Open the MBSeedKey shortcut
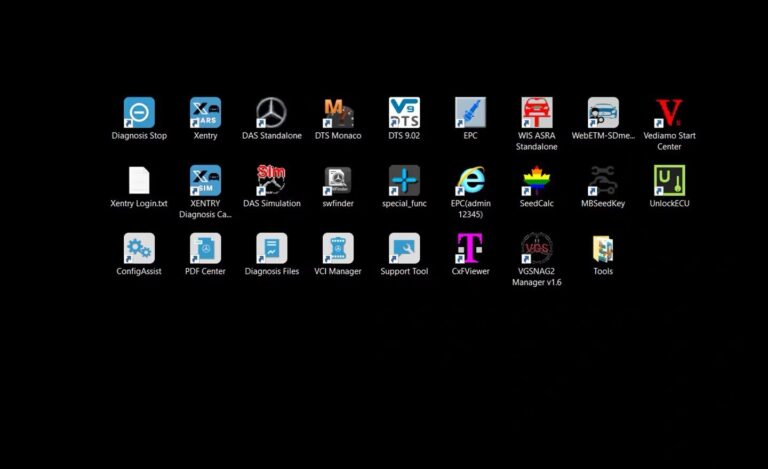This screenshot has height=469, width=768. pyautogui.click(x=603, y=180)
